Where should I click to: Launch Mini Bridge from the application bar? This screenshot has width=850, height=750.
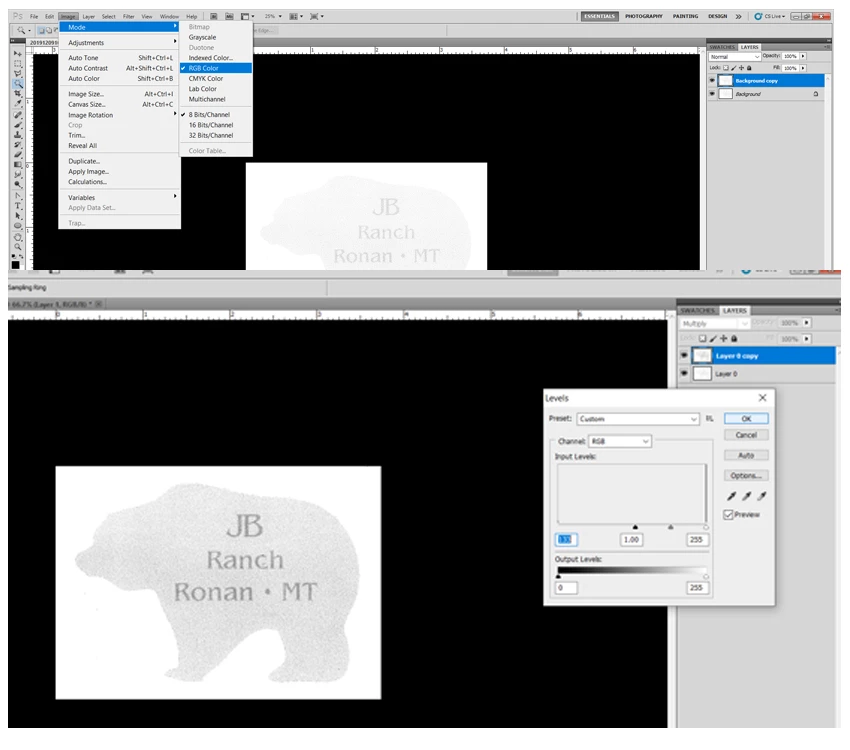(229, 16)
